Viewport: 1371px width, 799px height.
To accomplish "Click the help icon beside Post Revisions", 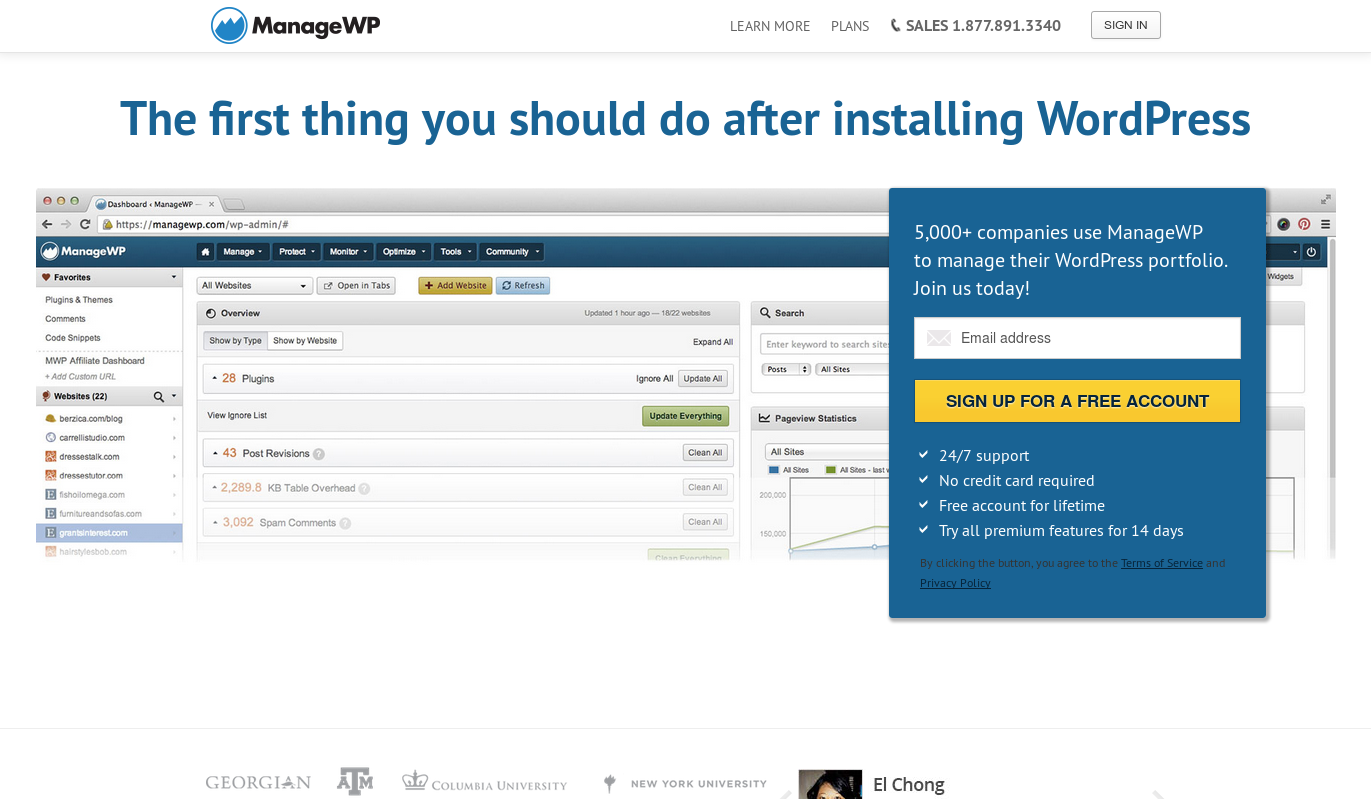I will coord(319,454).
